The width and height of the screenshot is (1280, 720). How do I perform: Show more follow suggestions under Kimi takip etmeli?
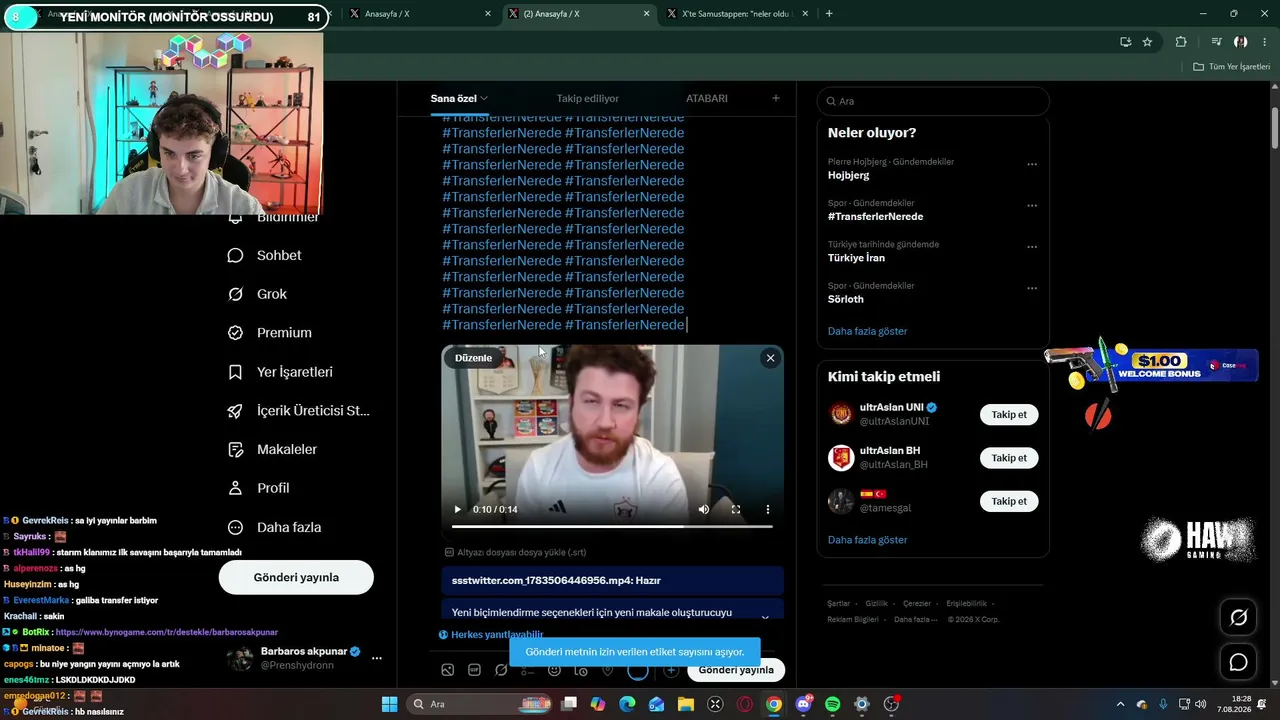[868, 540]
